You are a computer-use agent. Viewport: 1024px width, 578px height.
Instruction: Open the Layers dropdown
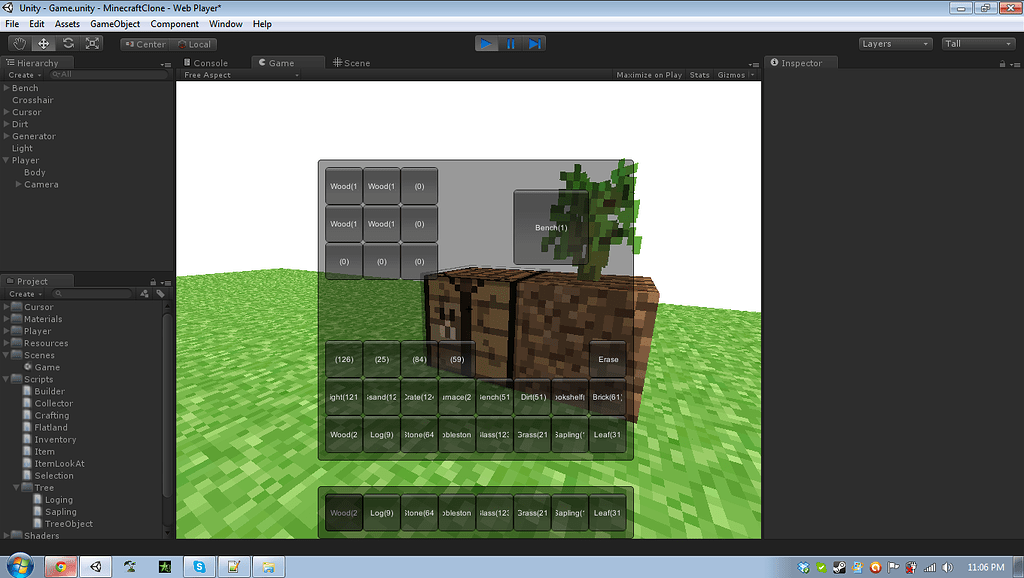[x=895, y=43]
